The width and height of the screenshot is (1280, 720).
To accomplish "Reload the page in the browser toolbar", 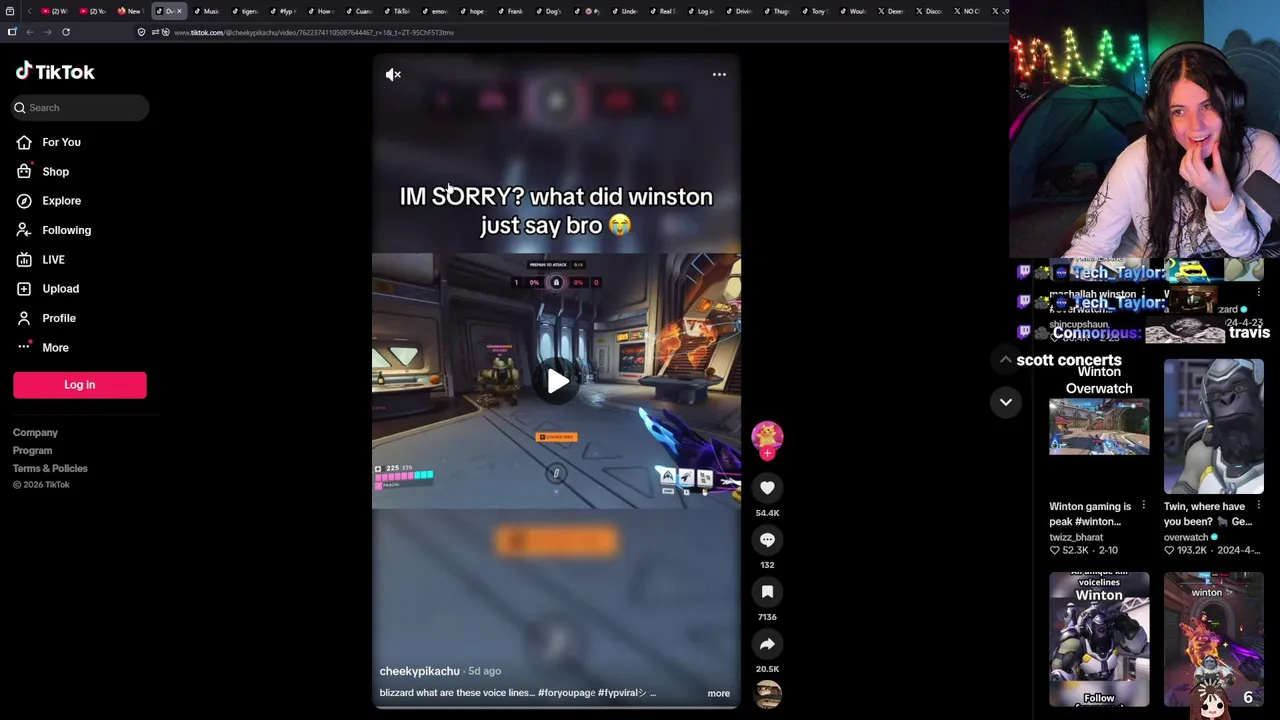I will pyautogui.click(x=66, y=32).
